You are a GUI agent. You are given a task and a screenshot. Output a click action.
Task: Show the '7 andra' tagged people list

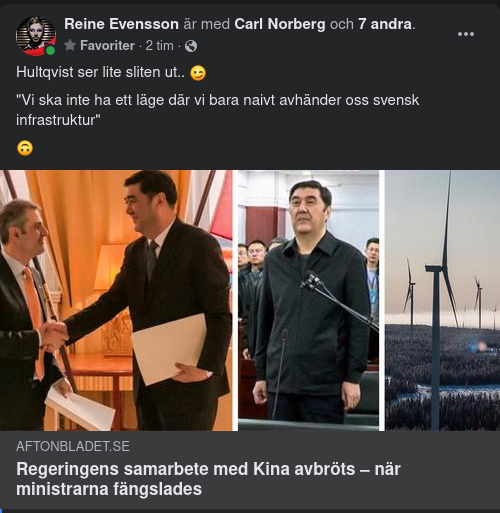click(x=385, y=24)
